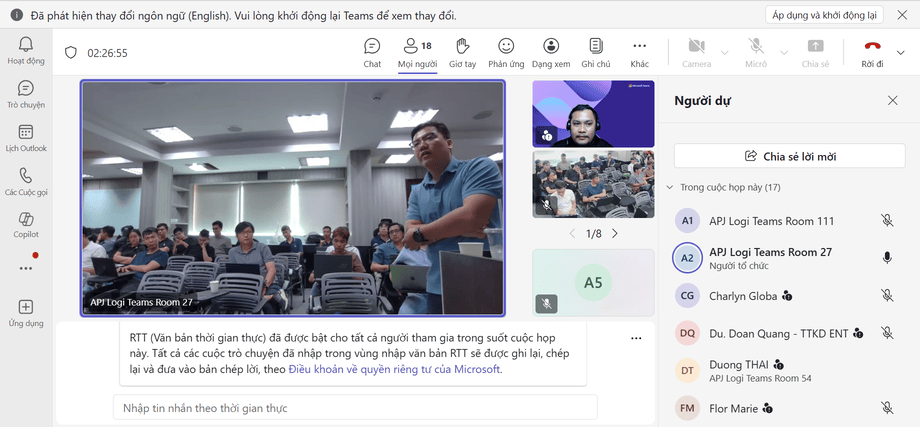Screen dimensions: 920x427
Task: Open the Chat panel from meeting toolbar
Action: click(372, 52)
